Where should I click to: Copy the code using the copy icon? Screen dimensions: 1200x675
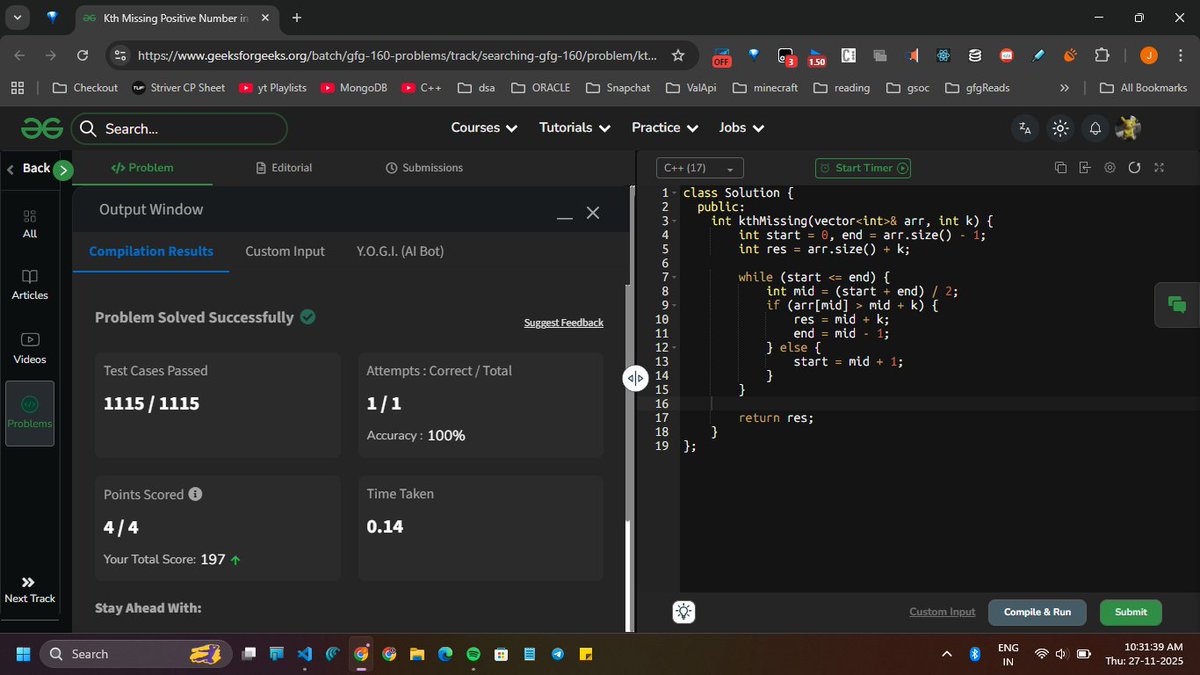pos(1059,167)
